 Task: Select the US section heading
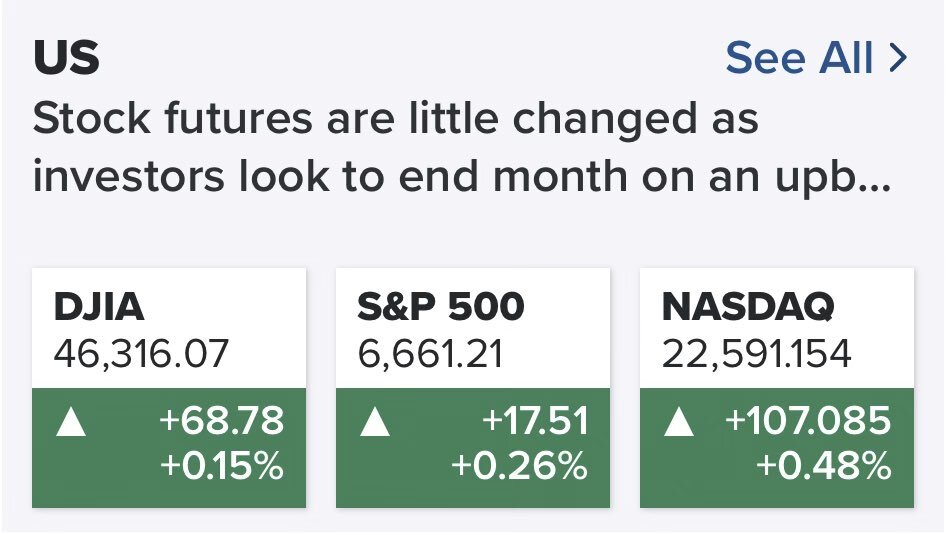pos(66,58)
